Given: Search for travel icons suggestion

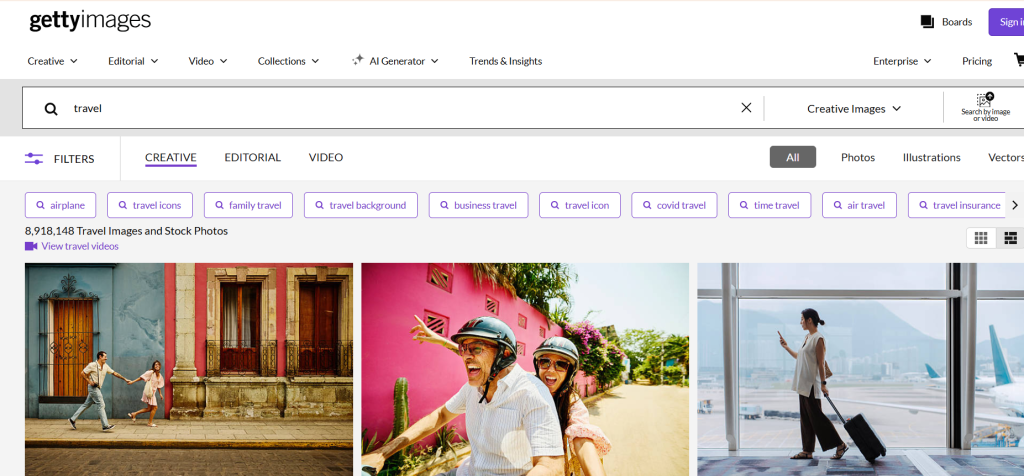Looking at the screenshot, I should (150, 205).
